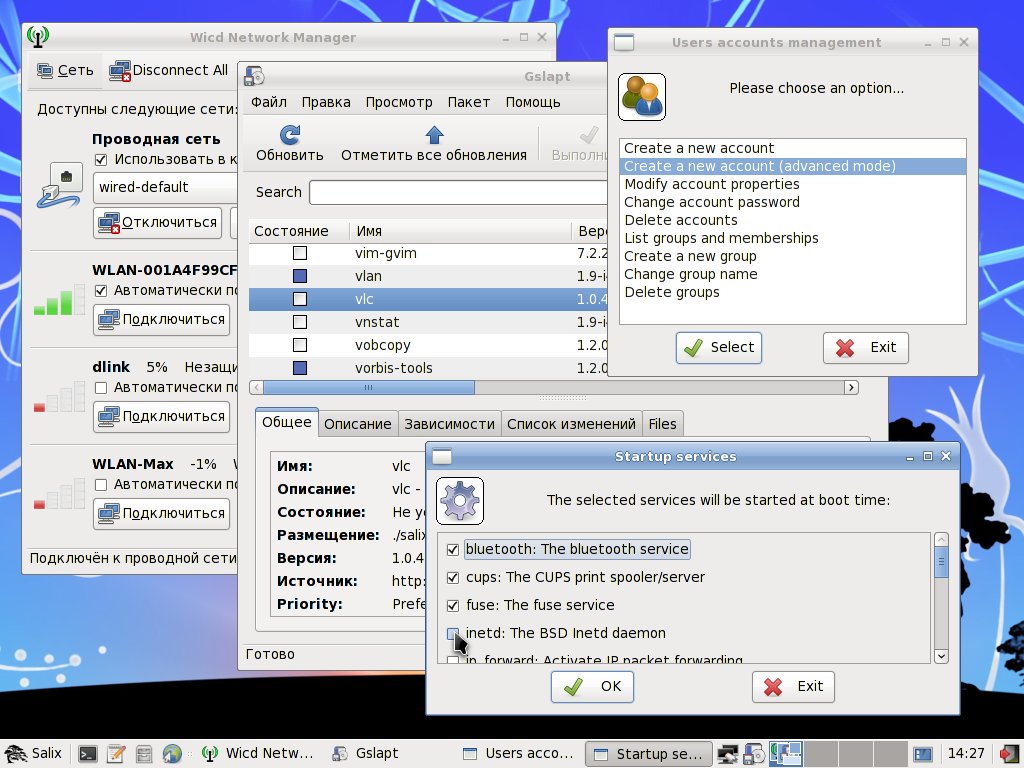
Task: Click the Имя column header
Action: click(x=460, y=231)
